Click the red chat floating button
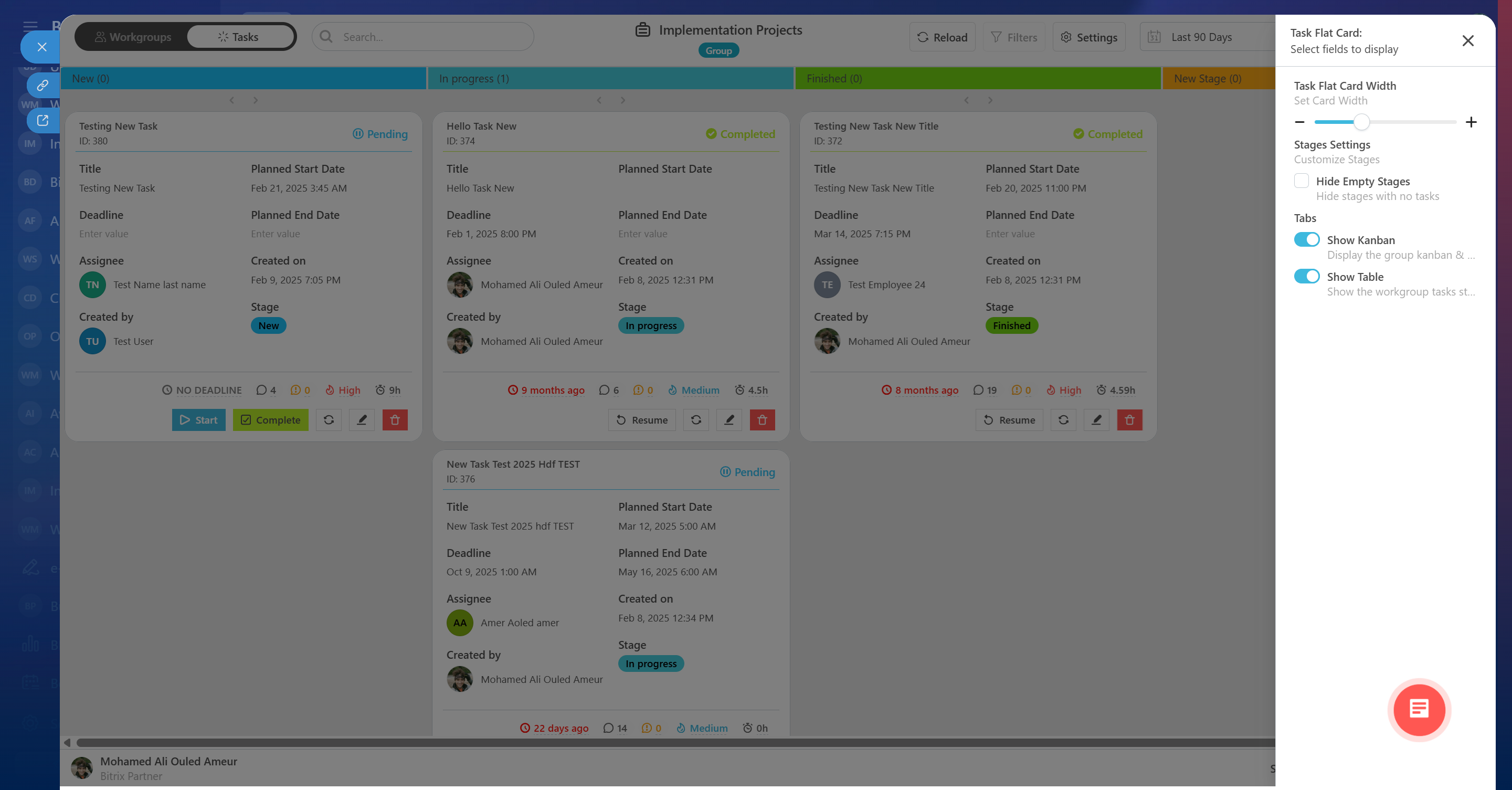 click(1419, 709)
